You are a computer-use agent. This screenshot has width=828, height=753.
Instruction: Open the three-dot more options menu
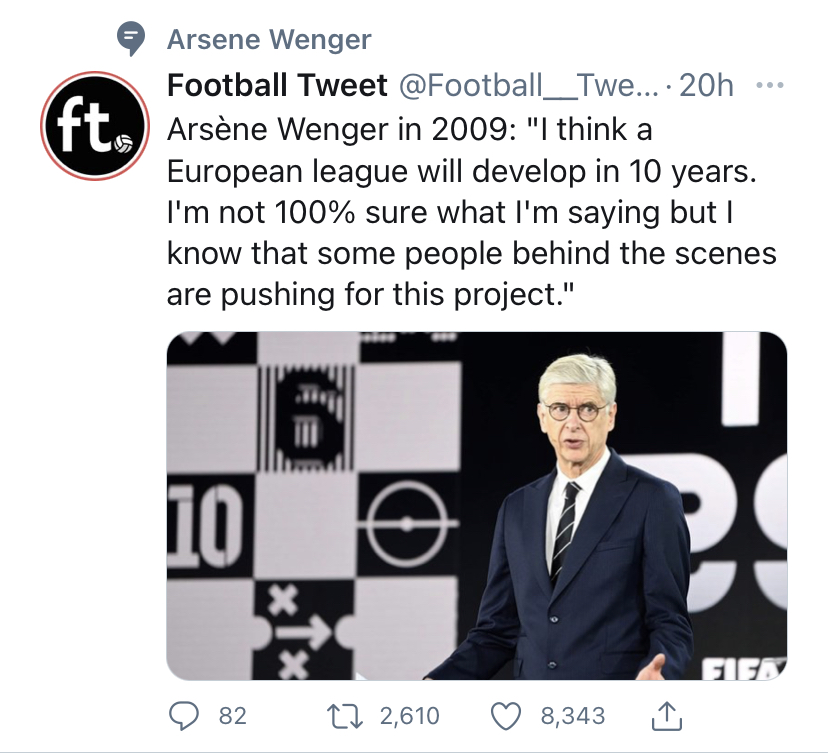[x=770, y=84]
